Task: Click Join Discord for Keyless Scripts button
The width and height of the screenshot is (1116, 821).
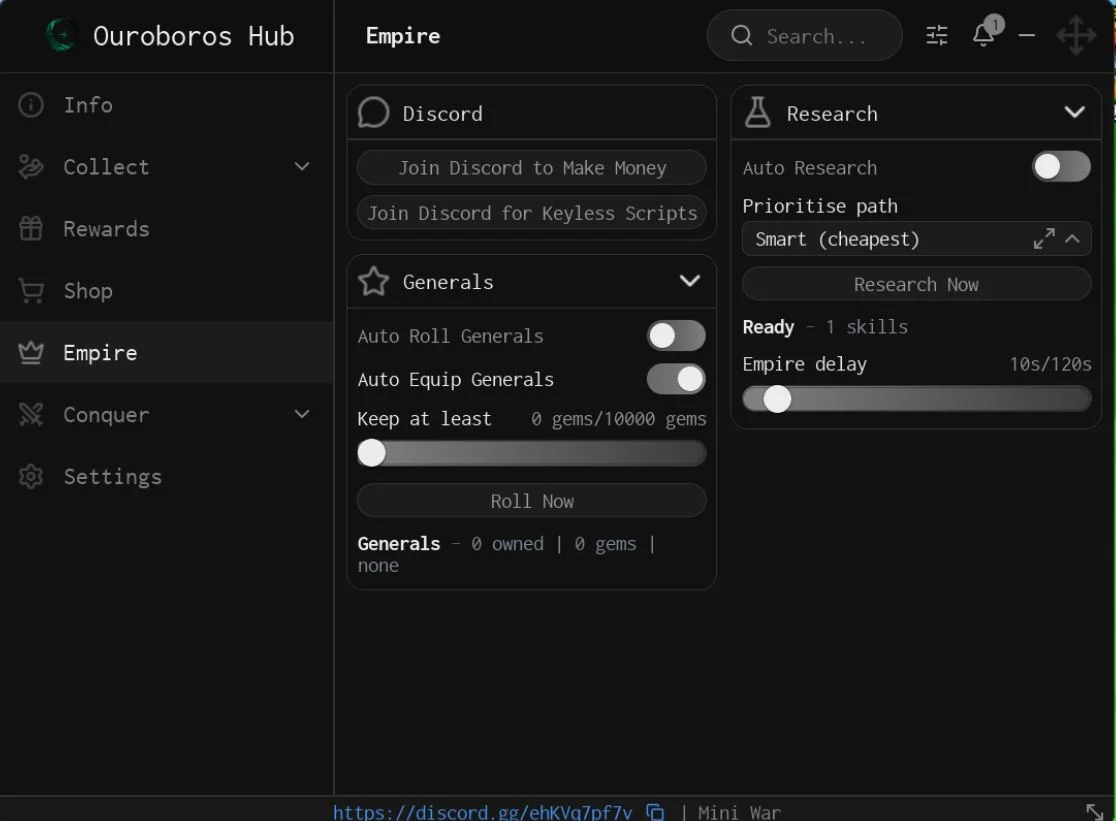Action: (x=532, y=213)
